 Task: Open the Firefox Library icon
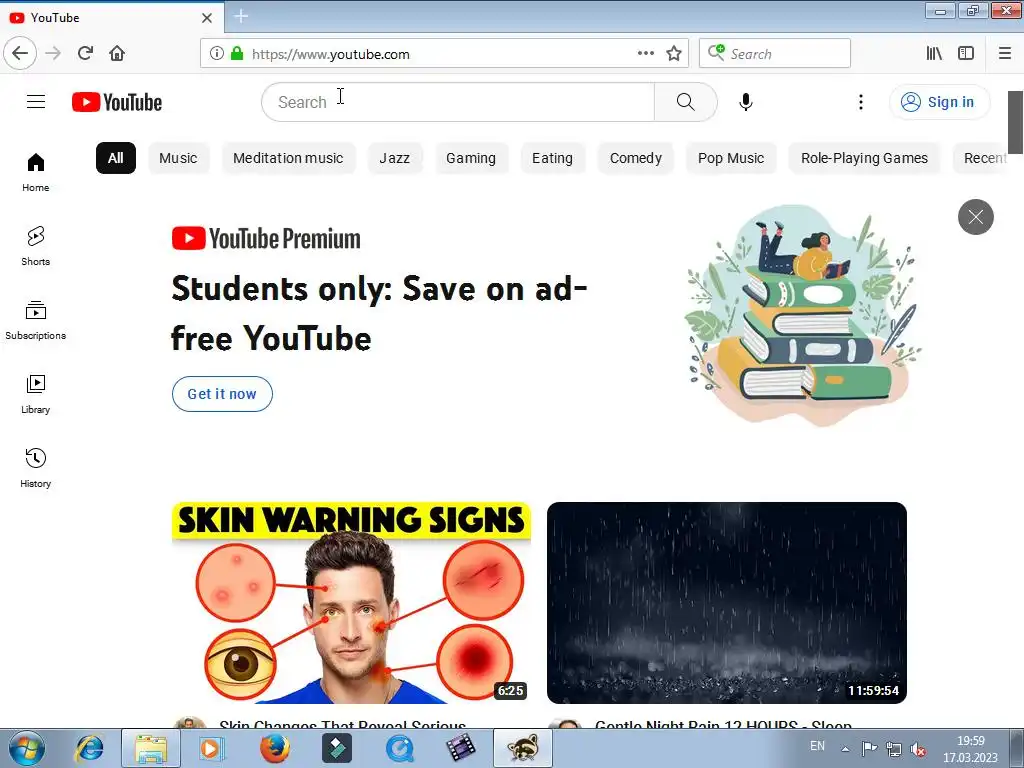[x=934, y=54]
